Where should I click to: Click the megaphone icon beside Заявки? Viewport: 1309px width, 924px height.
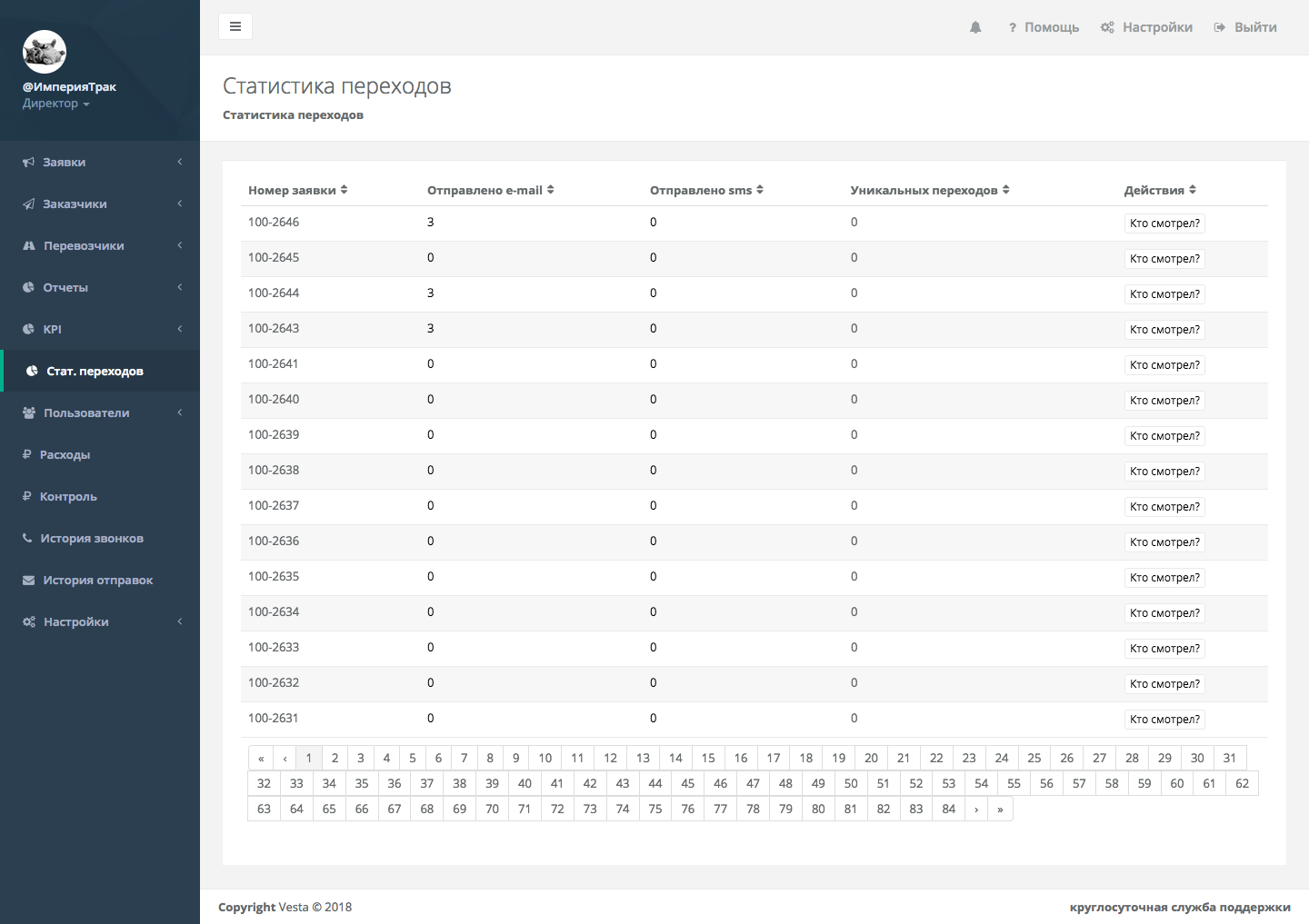(x=29, y=163)
